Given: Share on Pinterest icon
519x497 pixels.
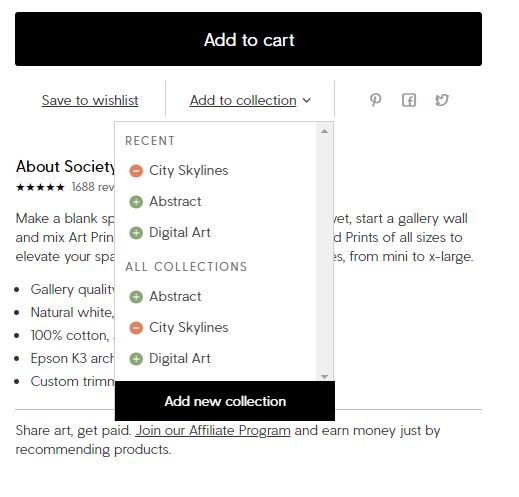Looking at the screenshot, I should coord(376,100).
